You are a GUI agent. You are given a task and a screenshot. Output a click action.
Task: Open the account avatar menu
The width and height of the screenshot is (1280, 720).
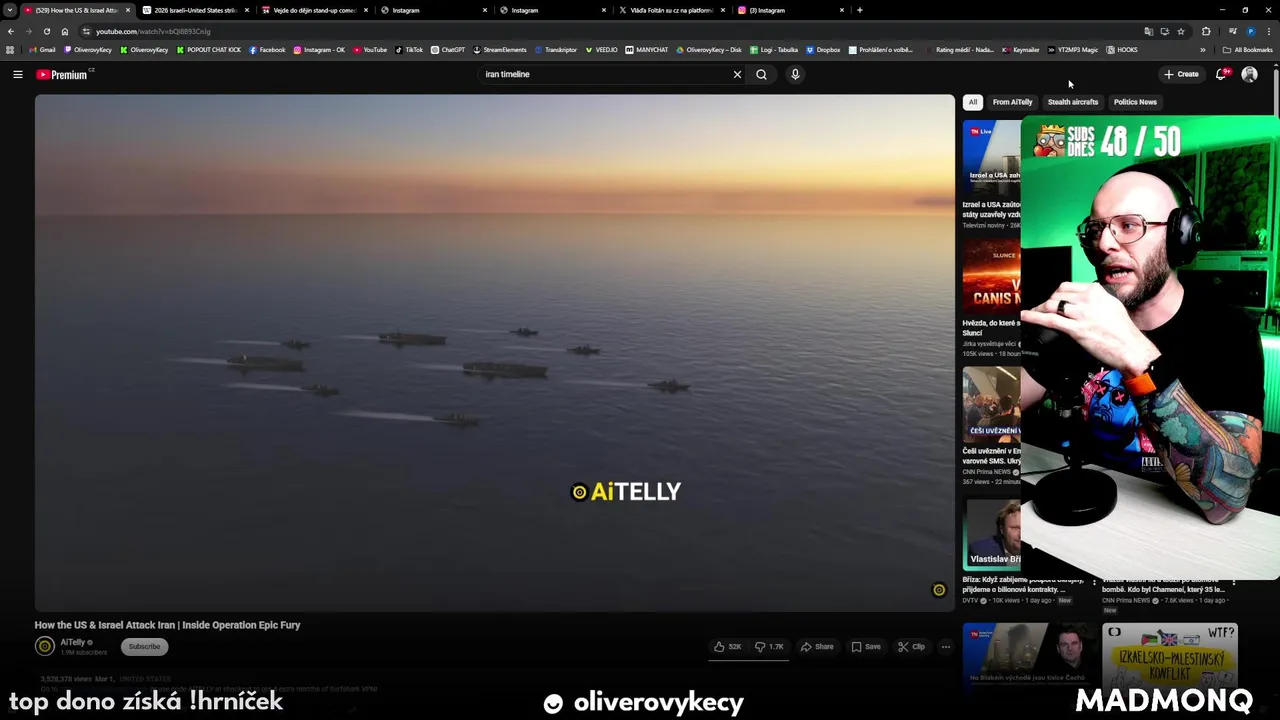1249,74
